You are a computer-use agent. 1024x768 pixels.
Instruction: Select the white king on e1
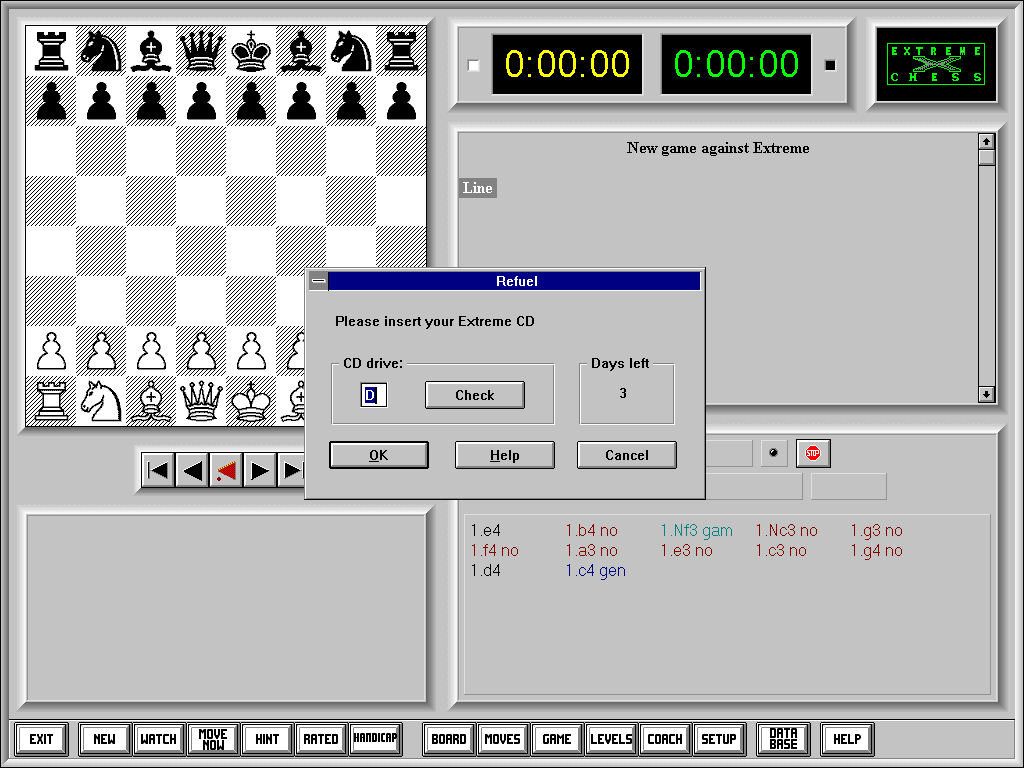coord(251,401)
